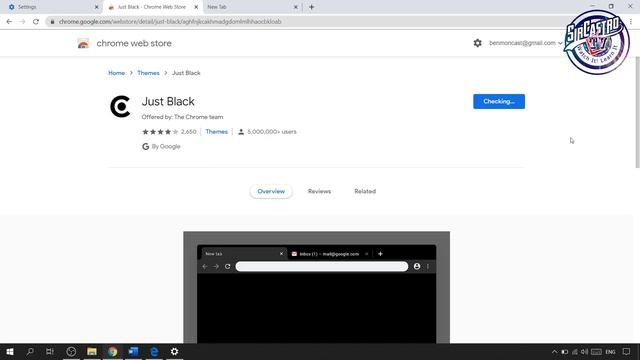640x360 pixels.
Task: Click the blue Checking... button
Action: pyautogui.click(x=499, y=101)
